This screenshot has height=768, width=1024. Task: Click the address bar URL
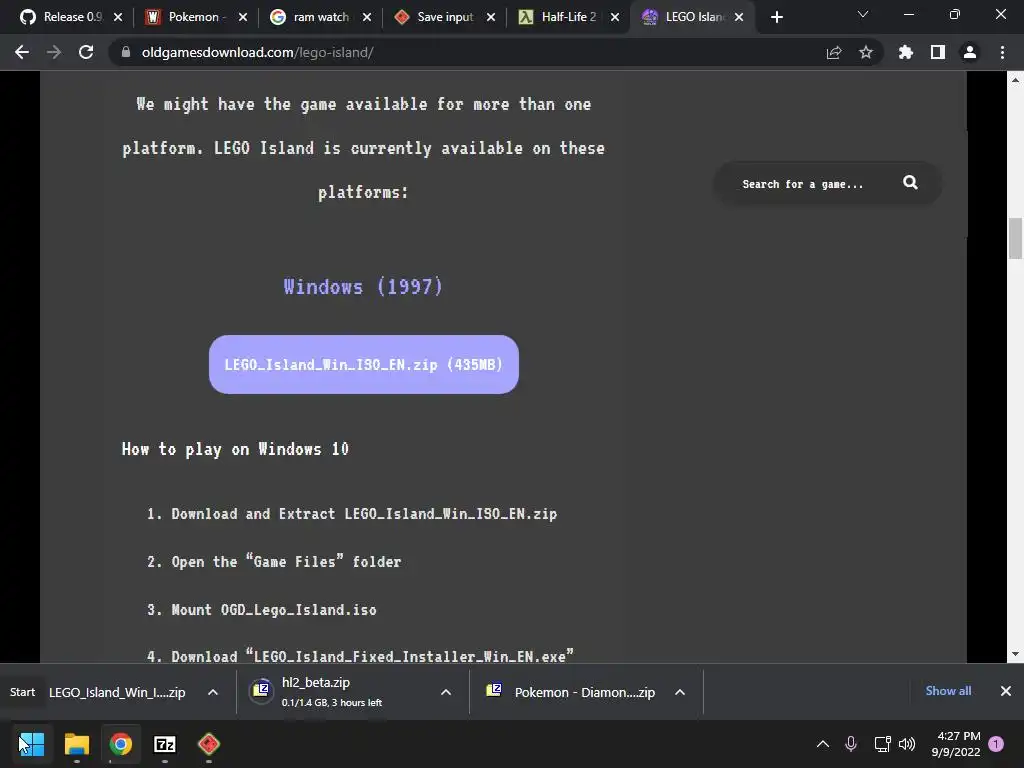pyautogui.click(x=257, y=52)
